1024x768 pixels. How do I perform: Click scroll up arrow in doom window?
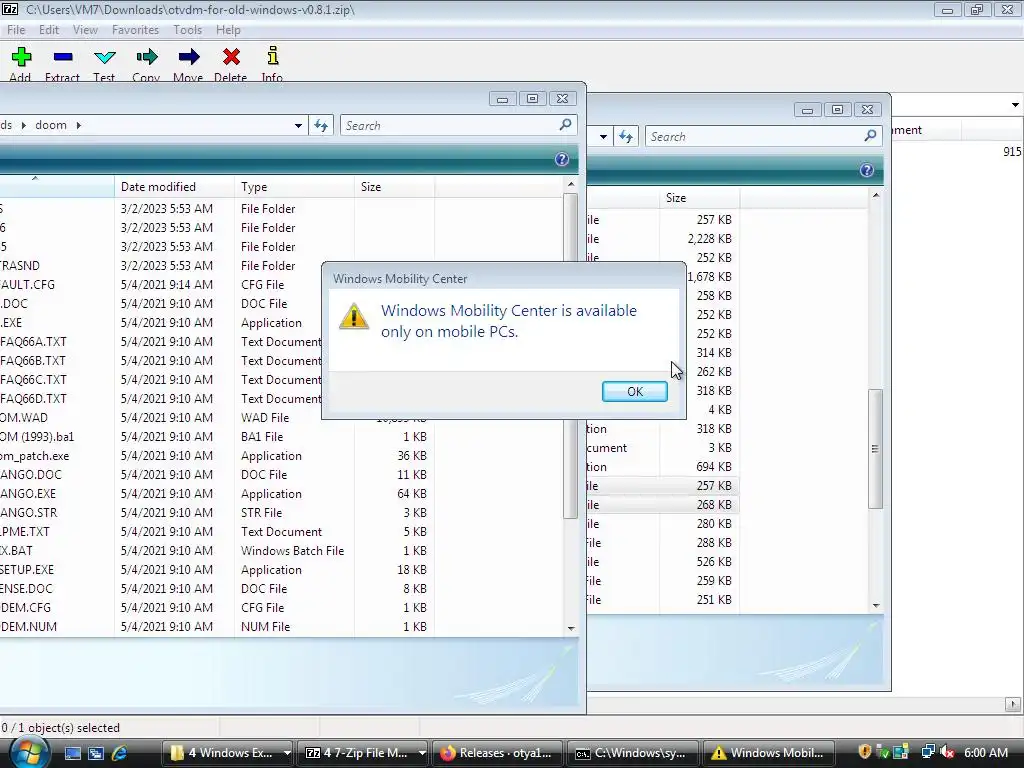[571, 184]
